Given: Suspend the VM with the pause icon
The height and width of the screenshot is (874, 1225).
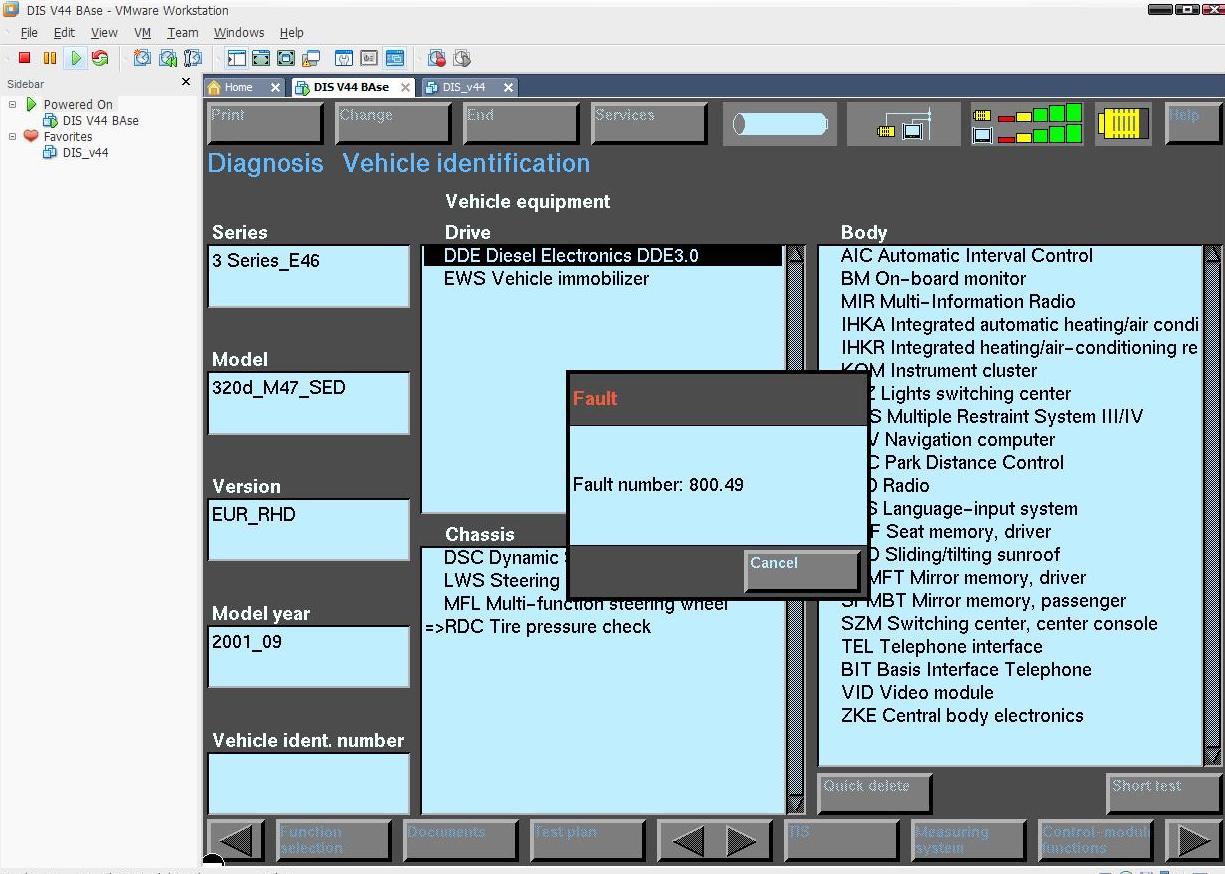Looking at the screenshot, I should click(x=50, y=58).
